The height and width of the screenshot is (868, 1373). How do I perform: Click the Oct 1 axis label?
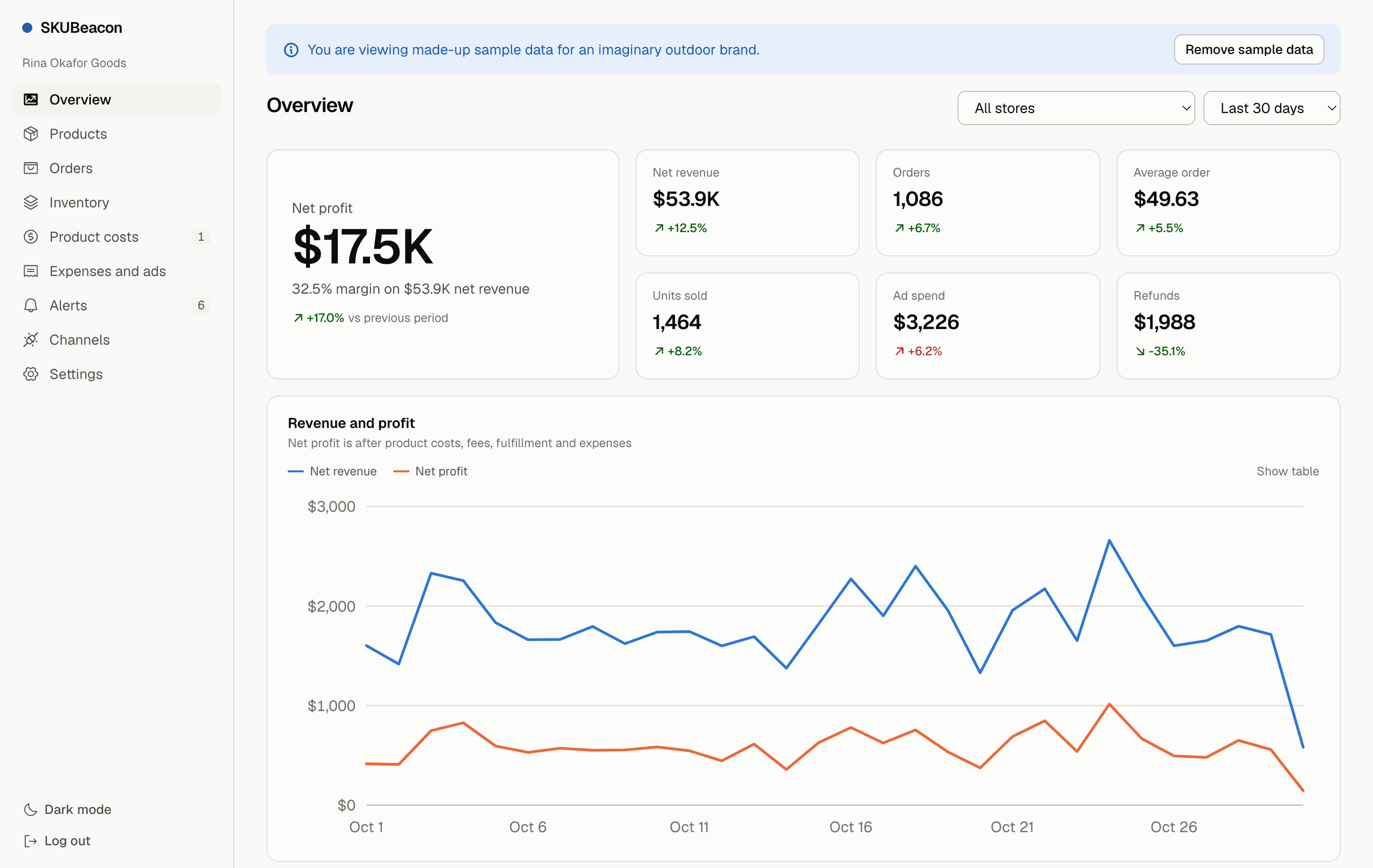(x=366, y=827)
